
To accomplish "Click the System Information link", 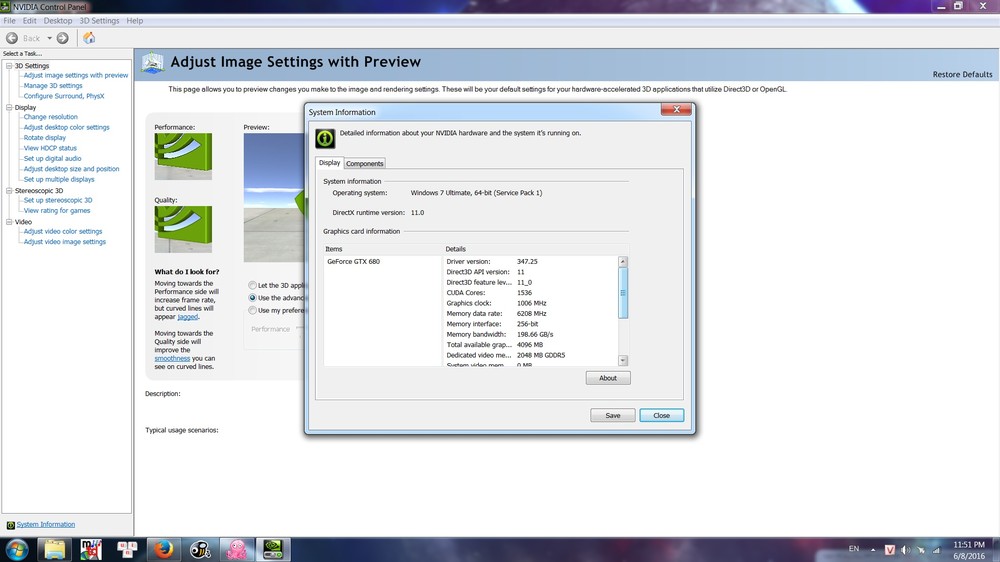I will click(45, 524).
